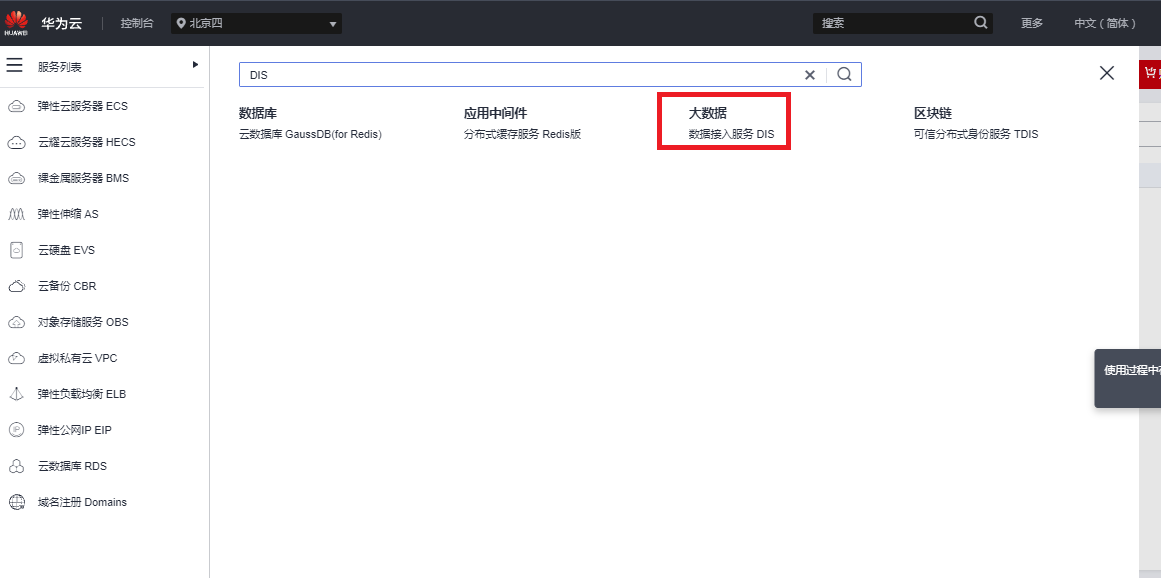Open the 更多 menu
Image resolution: width=1161 pixels, height=578 pixels.
point(1032,23)
